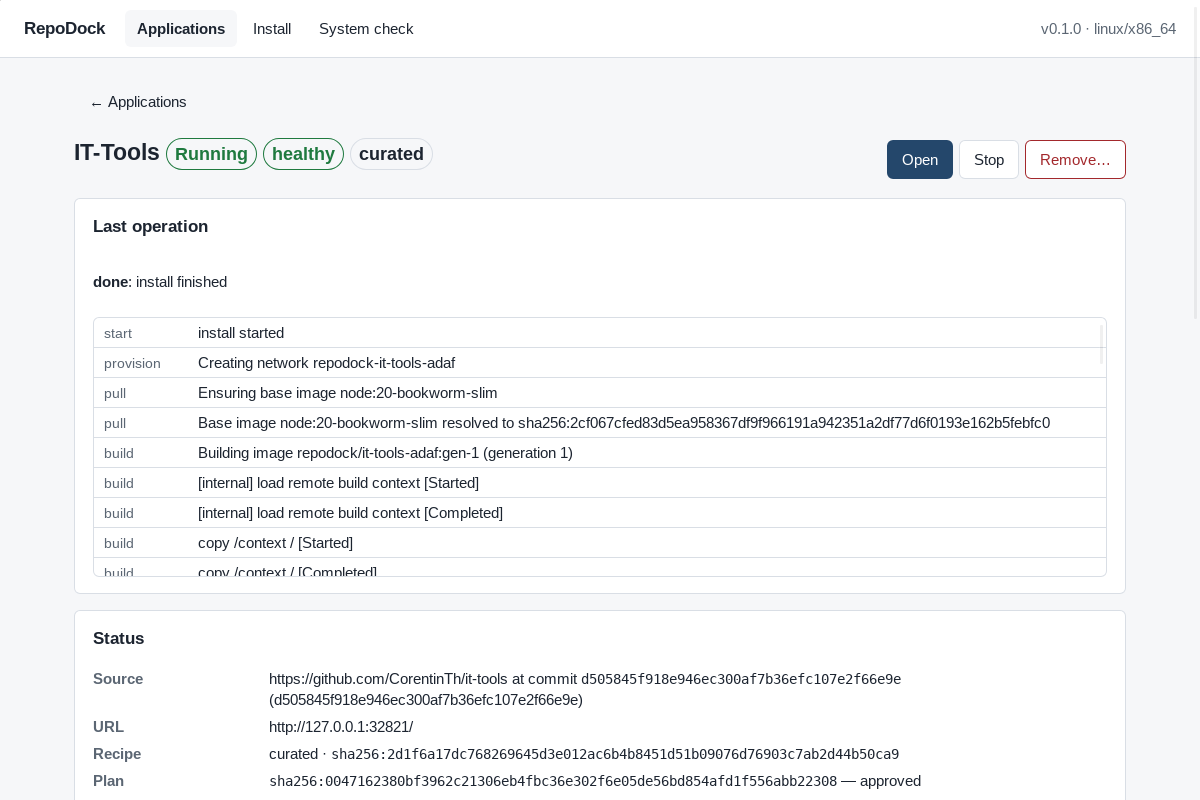Select 'Ensuring base image node:20-bookworm-slim' line

[600, 393]
